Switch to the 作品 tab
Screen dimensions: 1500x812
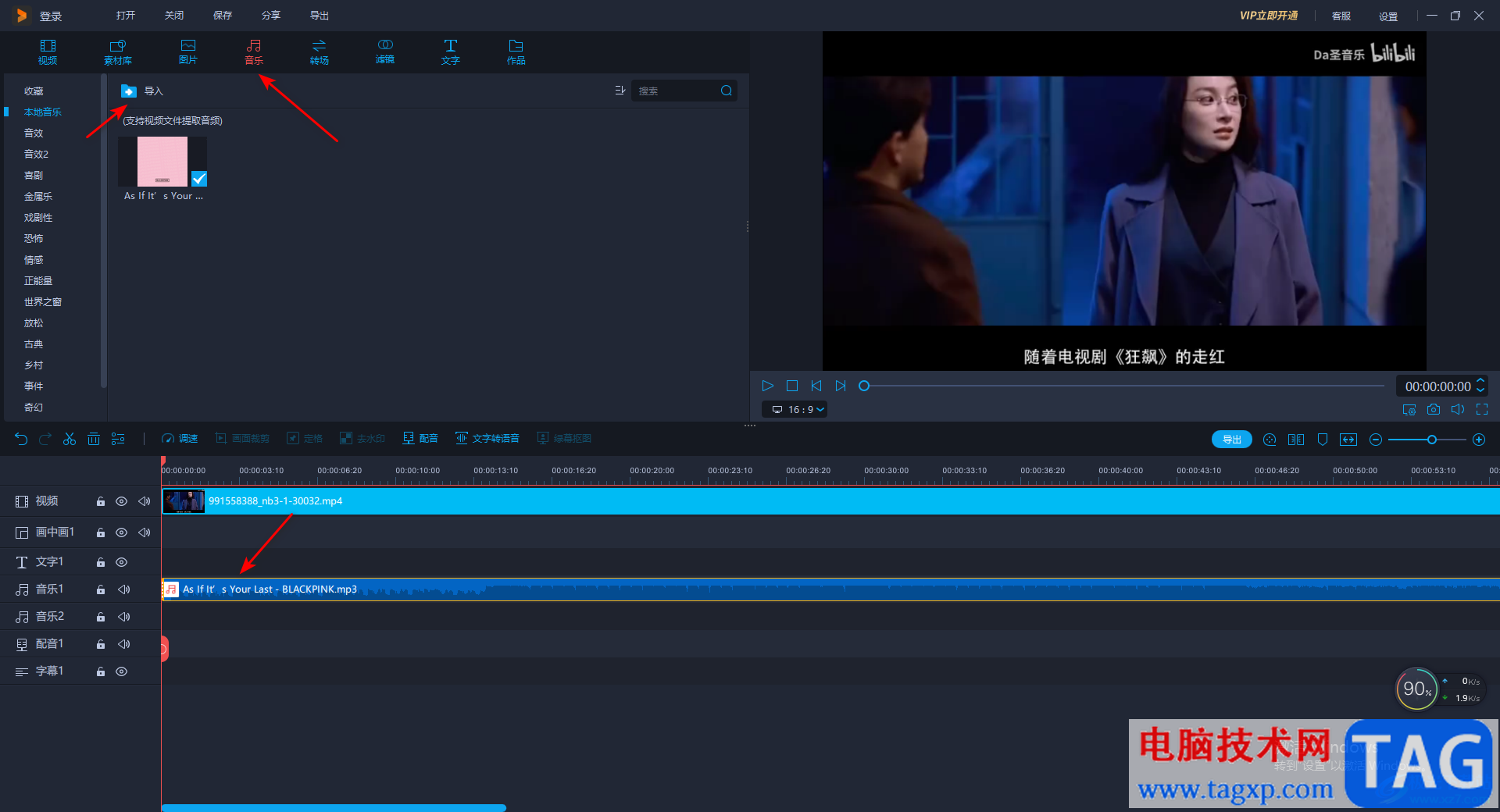[516, 52]
